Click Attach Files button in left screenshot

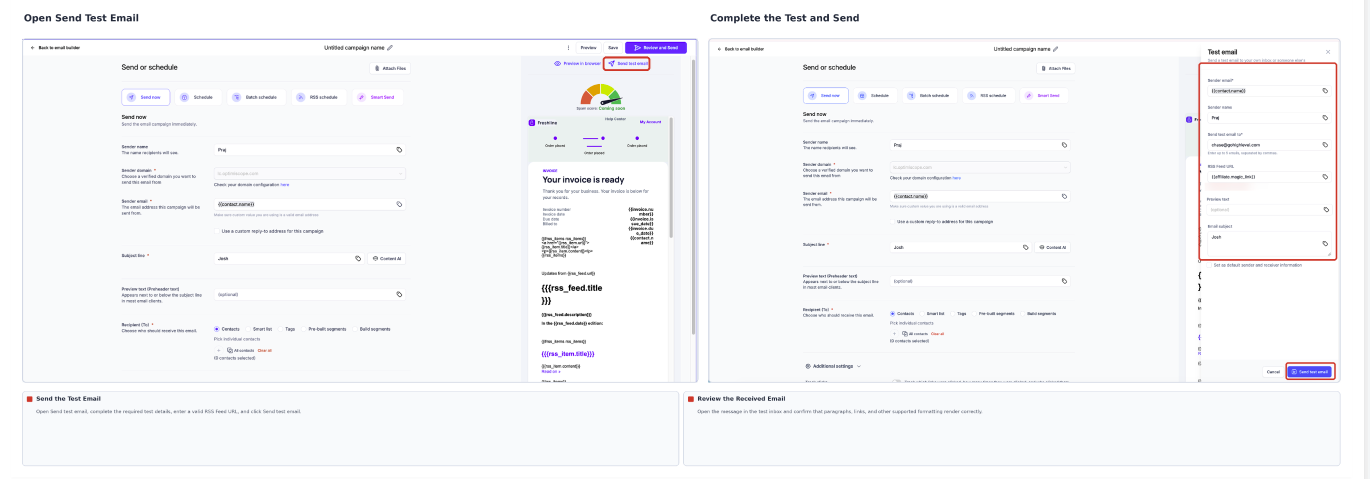(x=390, y=68)
